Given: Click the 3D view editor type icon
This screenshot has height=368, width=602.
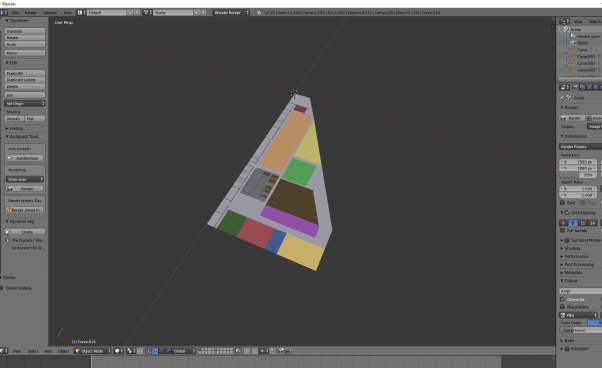Looking at the screenshot, I should tap(4, 351).
